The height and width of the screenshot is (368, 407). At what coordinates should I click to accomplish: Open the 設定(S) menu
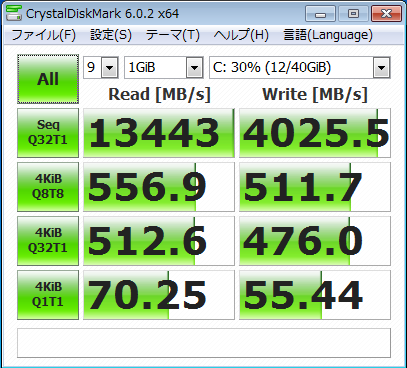(111, 35)
